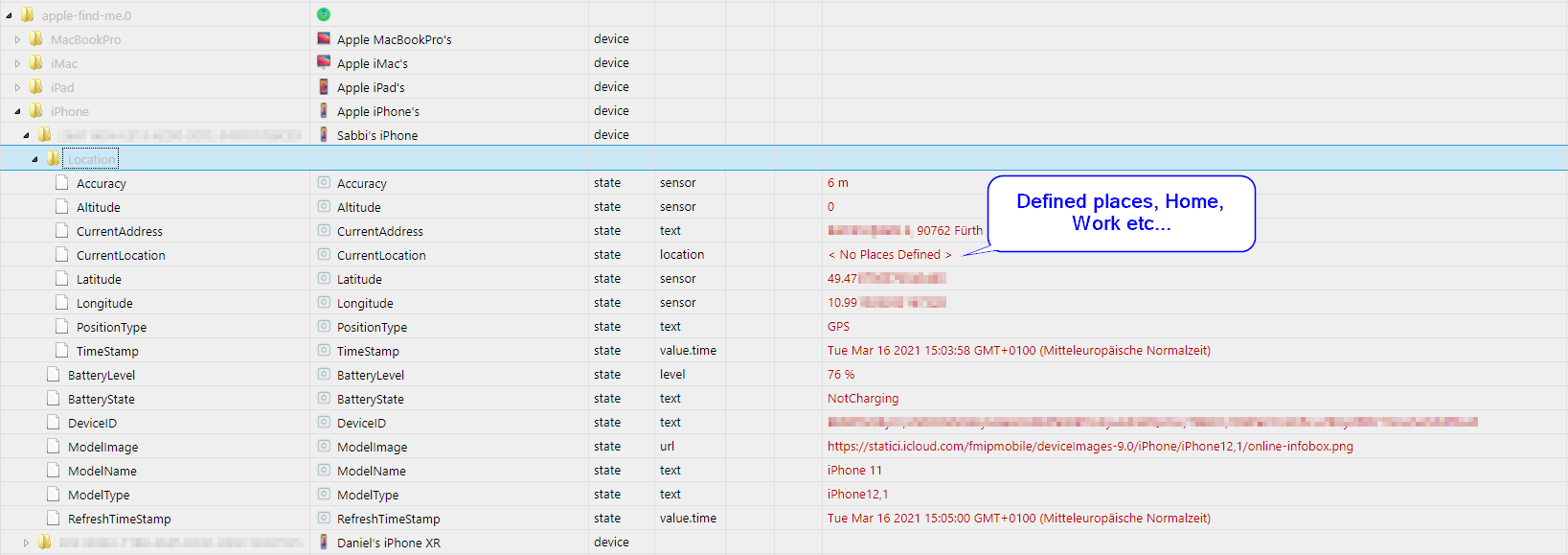The width and height of the screenshot is (1568, 555).
Task: Click the CurrentAddress state file icon
Action: (x=62, y=230)
